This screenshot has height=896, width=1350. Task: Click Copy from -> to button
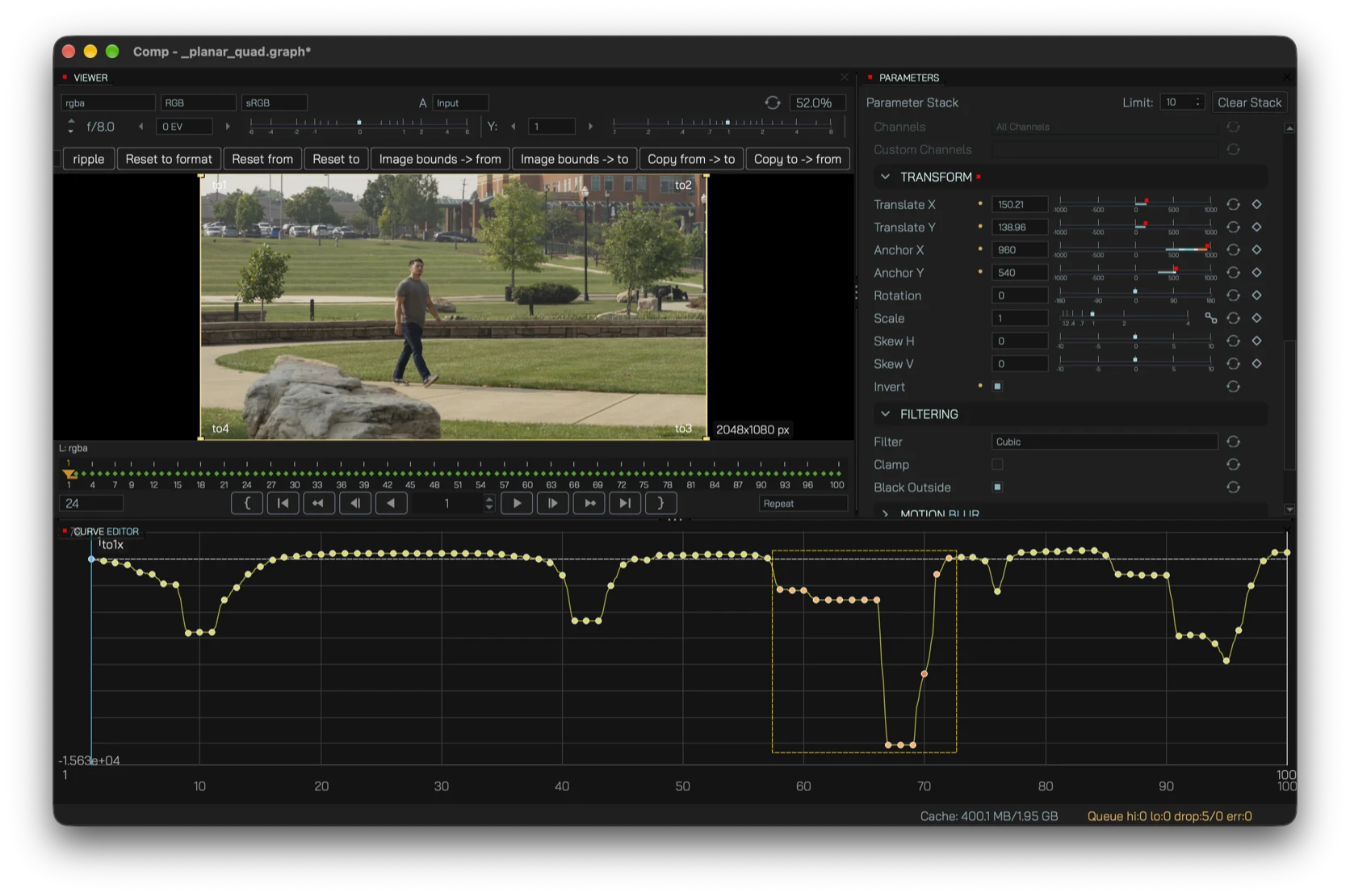tap(691, 159)
